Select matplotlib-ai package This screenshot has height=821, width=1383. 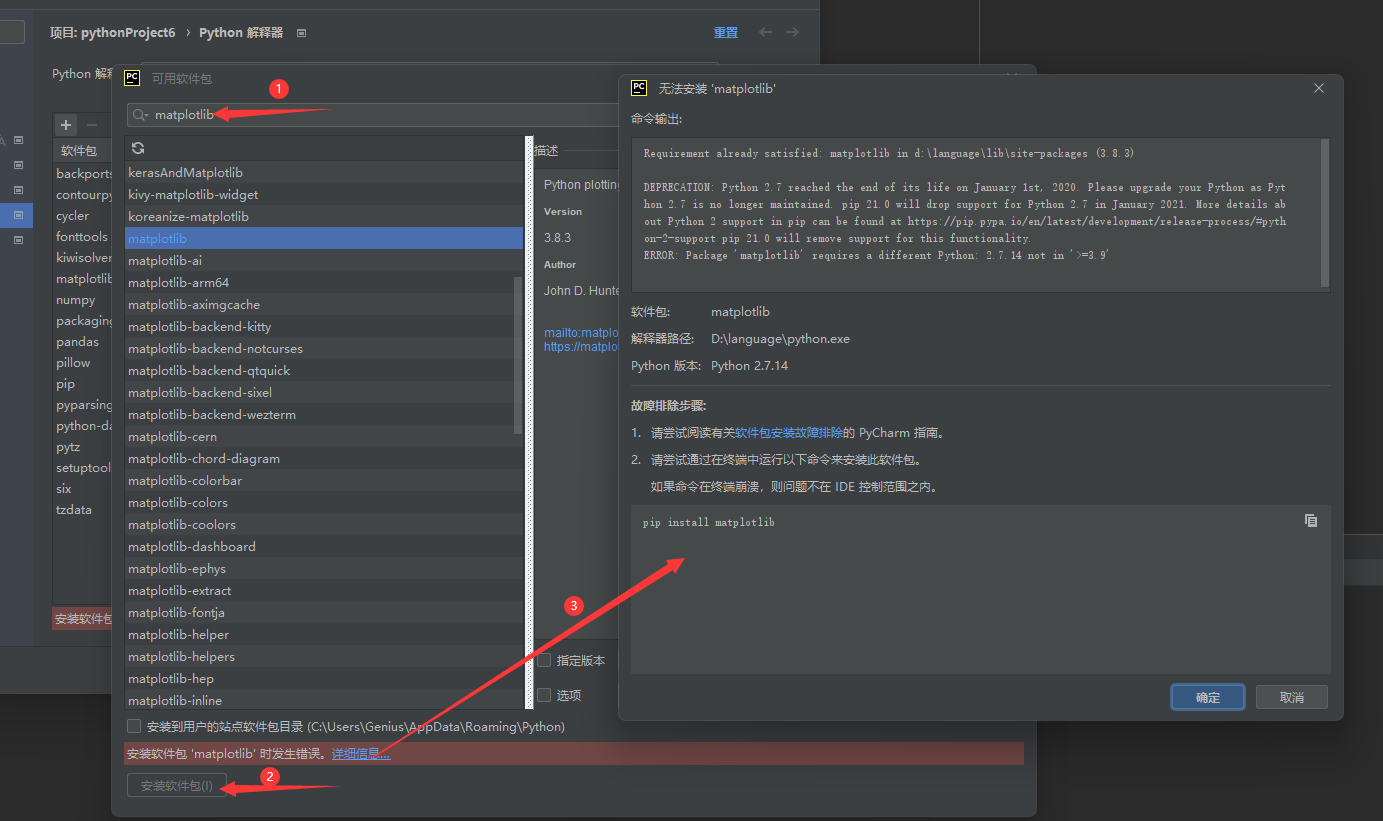click(x=324, y=260)
